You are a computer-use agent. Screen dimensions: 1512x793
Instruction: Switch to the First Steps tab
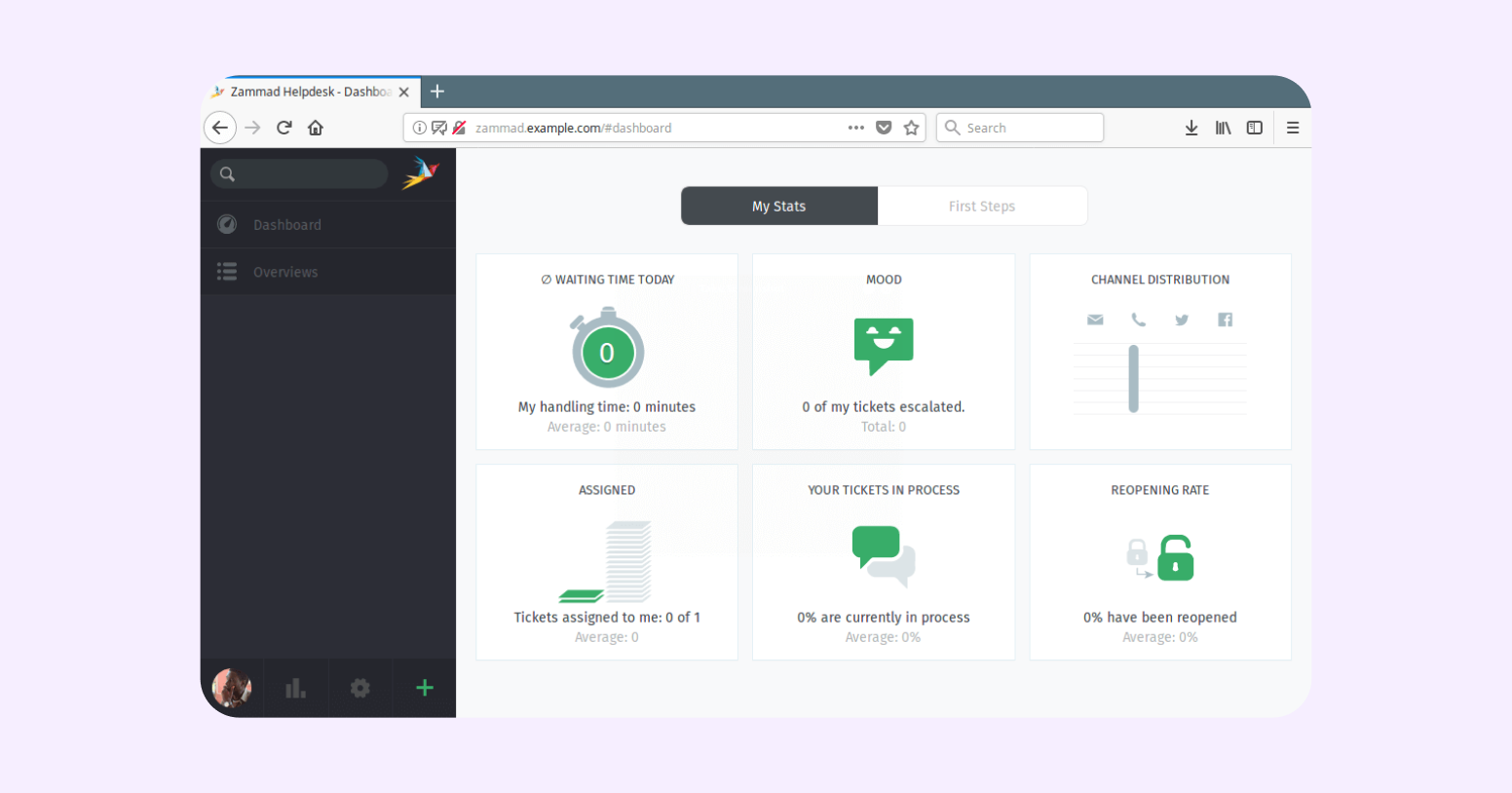(982, 207)
